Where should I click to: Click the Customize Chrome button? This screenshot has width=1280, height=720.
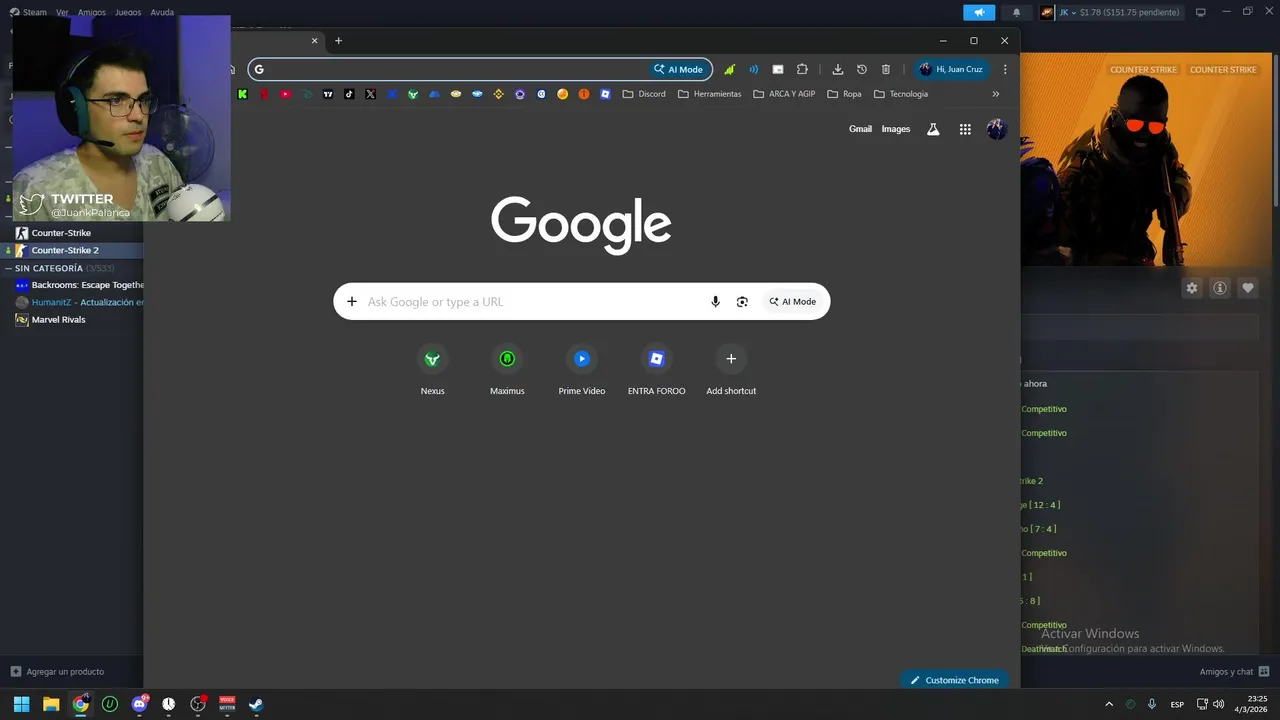(954, 680)
